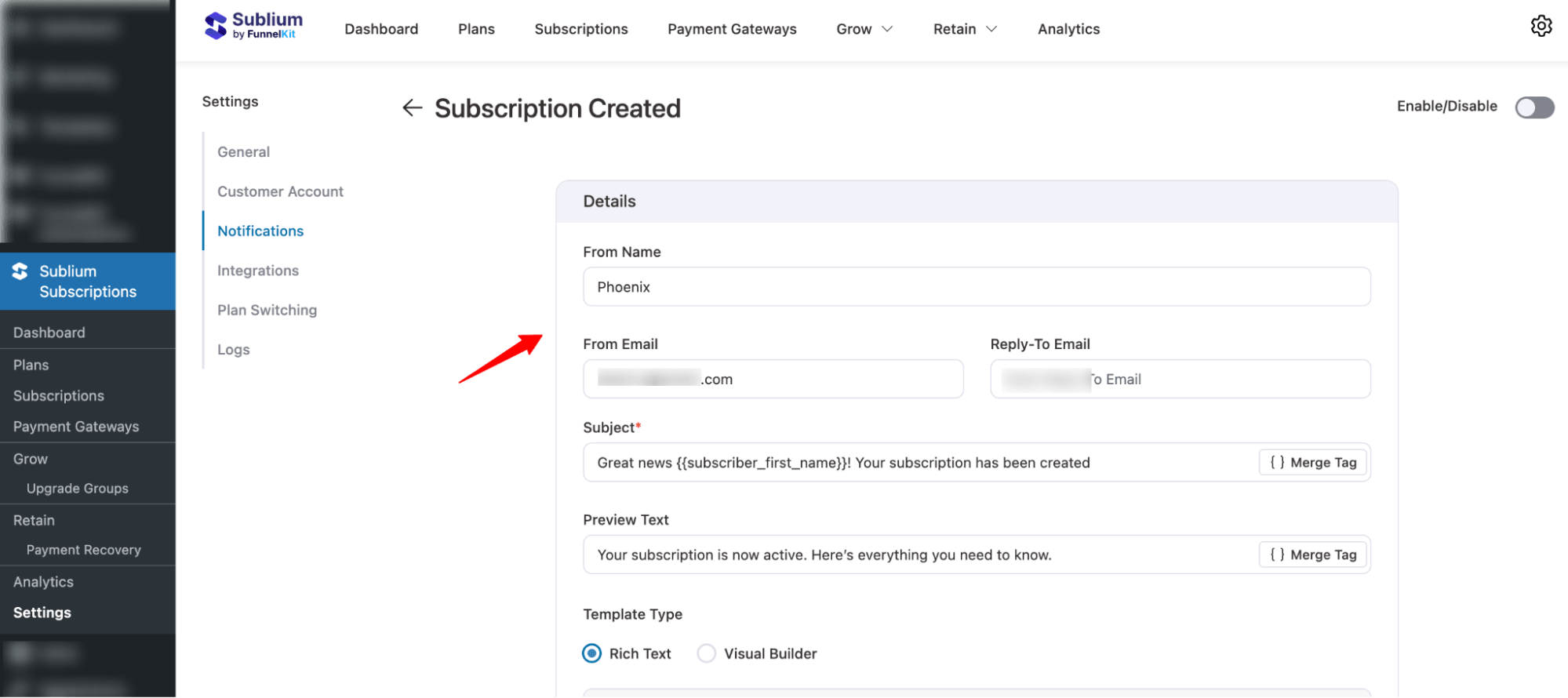Open the Plan Switching settings tab

[x=267, y=310]
